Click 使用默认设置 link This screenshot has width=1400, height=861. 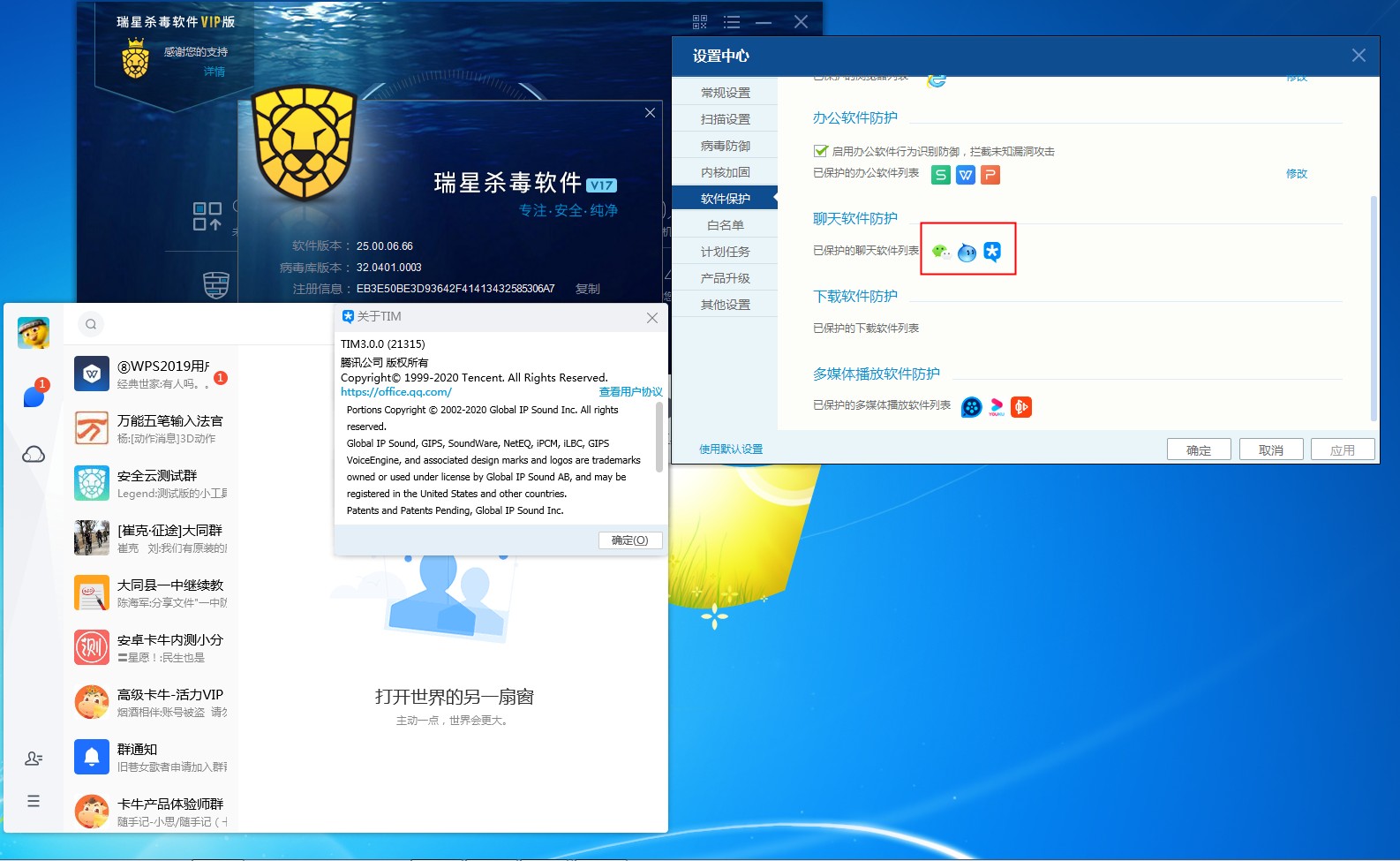tap(731, 449)
